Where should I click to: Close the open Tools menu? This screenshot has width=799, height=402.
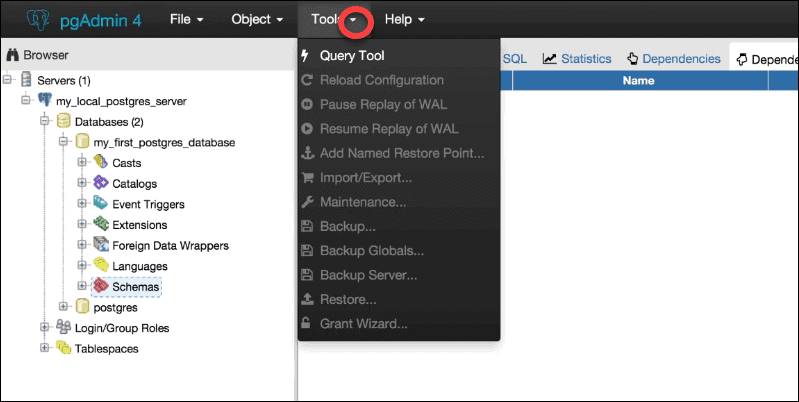(334, 19)
